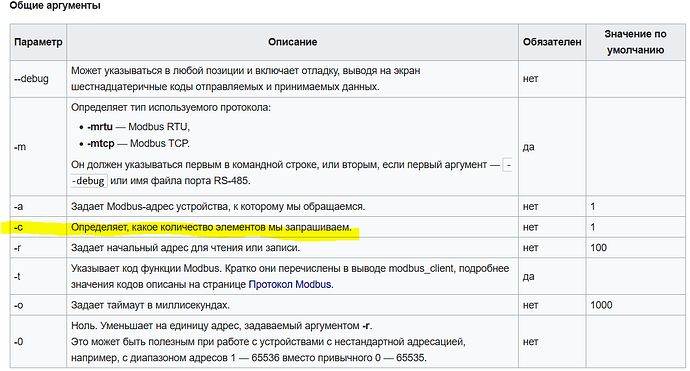Viewport: 690px width, 371px height.
Task: Click the -r parameter description text
Action: tap(185, 248)
